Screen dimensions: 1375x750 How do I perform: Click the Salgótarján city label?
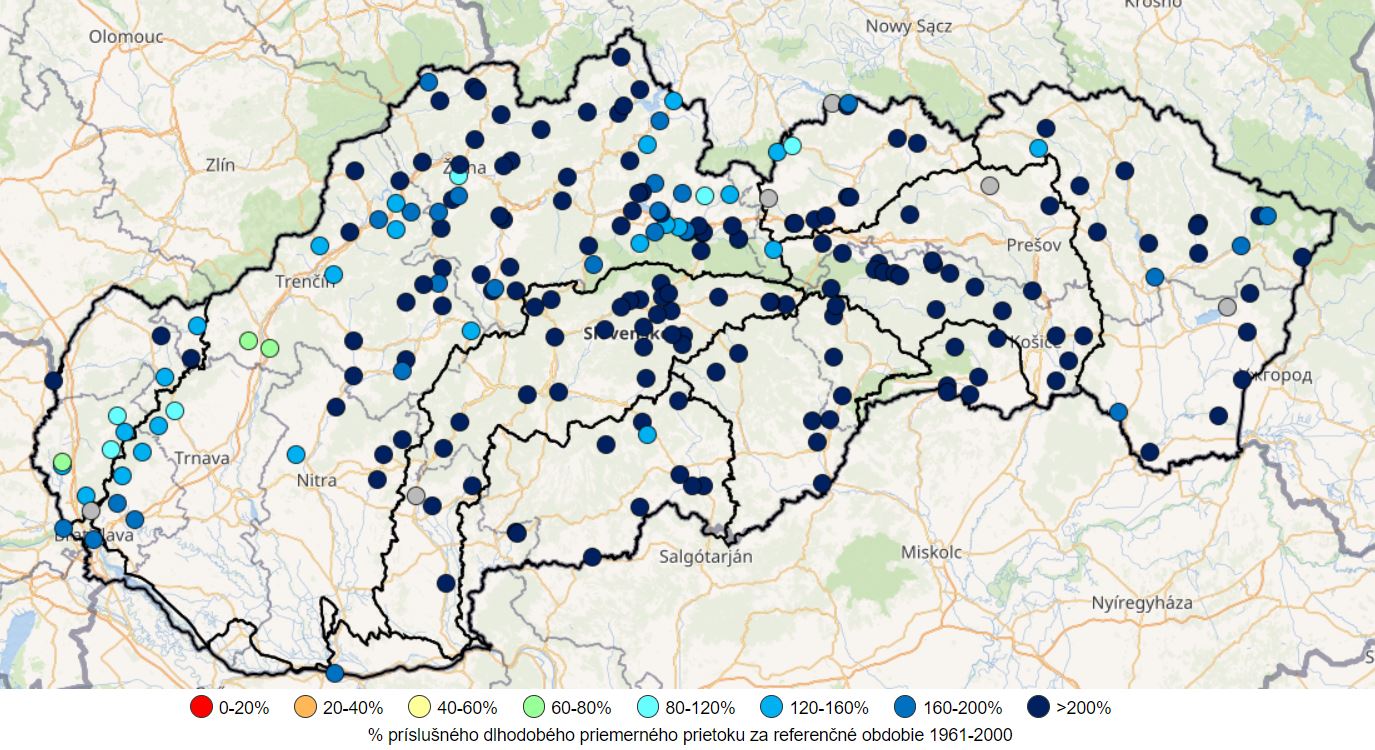point(706,556)
